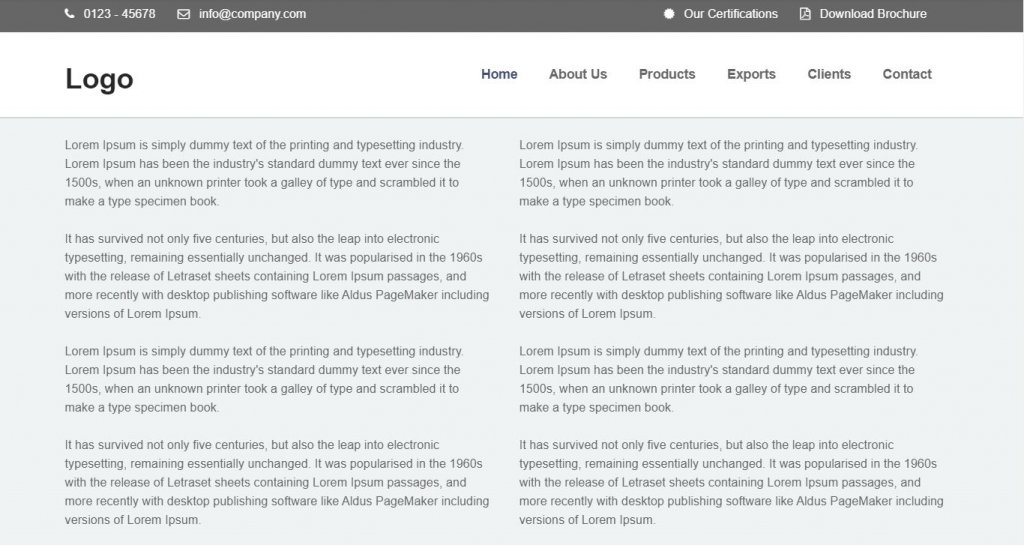Click the envelope email icon
Viewport: 1024px width, 545px height.
click(184, 14)
